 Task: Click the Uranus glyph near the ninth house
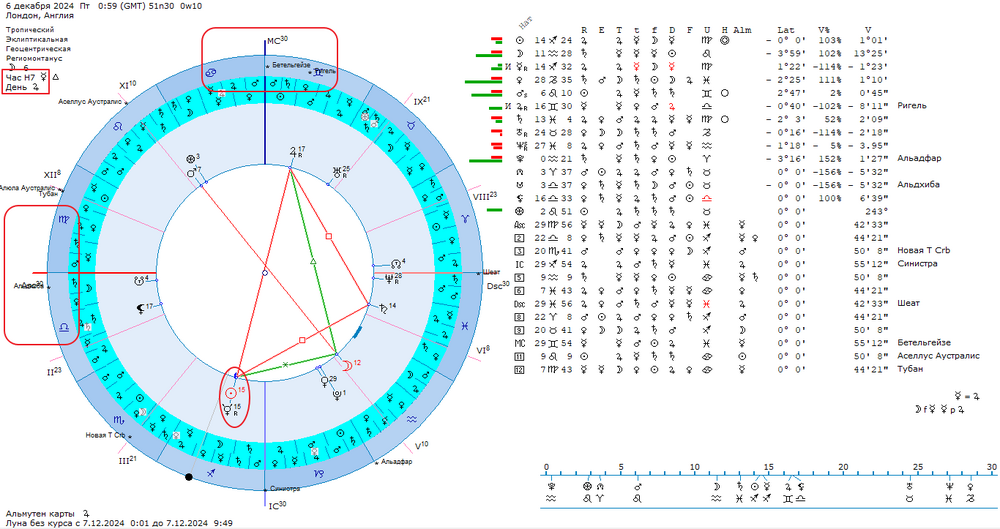pyautogui.click(x=337, y=172)
